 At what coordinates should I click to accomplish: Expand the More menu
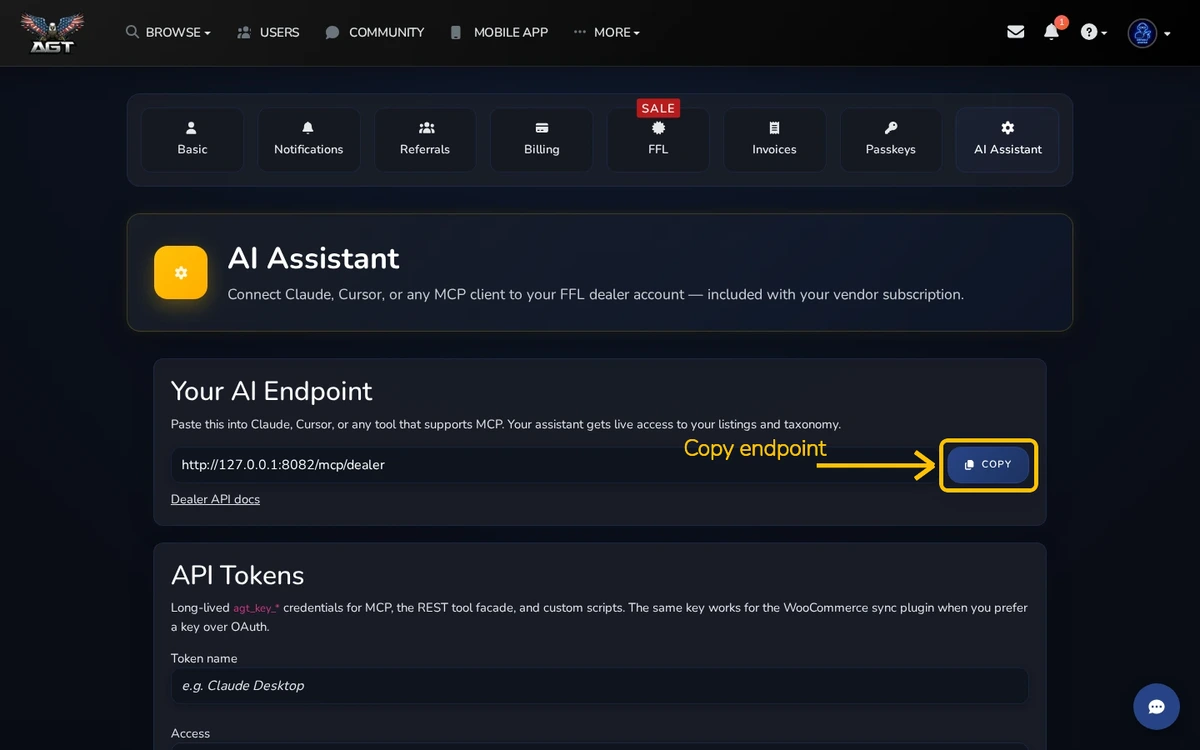(606, 32)
